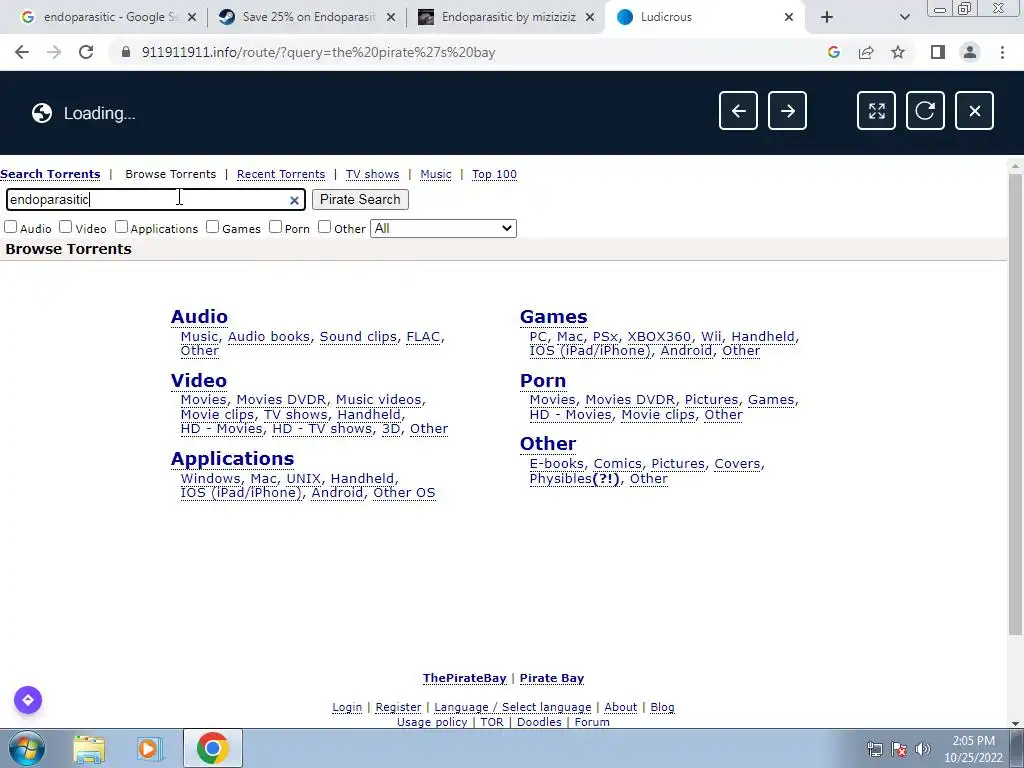Follow the Login footer link
This screenshot has width=1024, height=768.
click(347, 707)
